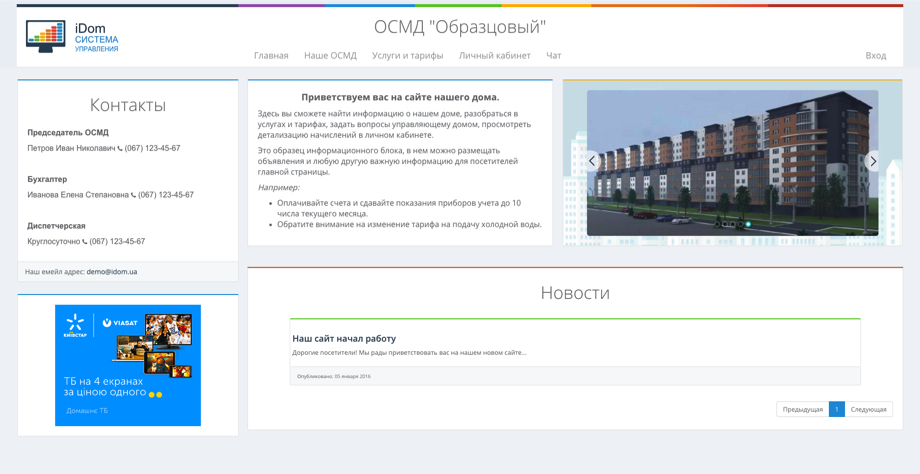Click the apartment building slide image
This screenshot has height=474, width=920.
point(732,162)
